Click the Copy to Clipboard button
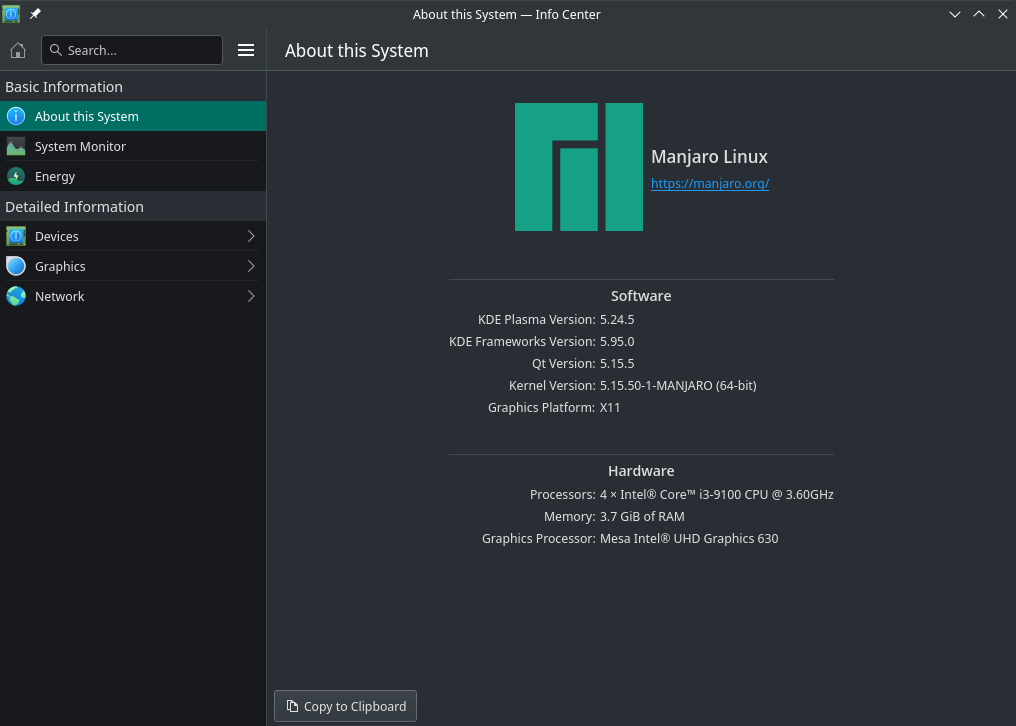This screenshot has width=1016, height=726. [345, 706]
